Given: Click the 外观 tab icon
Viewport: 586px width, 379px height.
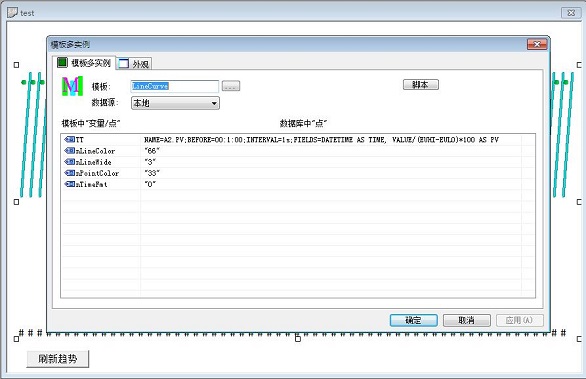Looking at the screenshot, I should tap(123, 64).
